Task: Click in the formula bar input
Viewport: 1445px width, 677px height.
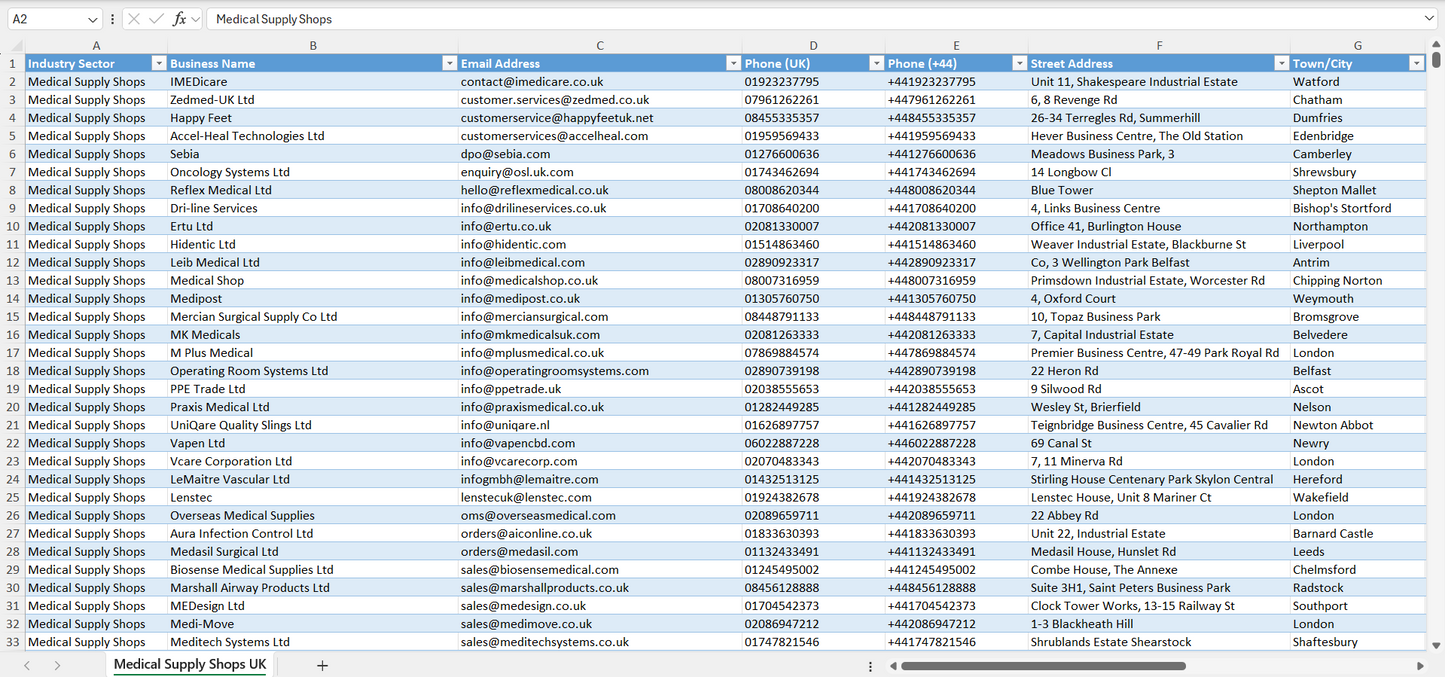Action: coord(820,19)
